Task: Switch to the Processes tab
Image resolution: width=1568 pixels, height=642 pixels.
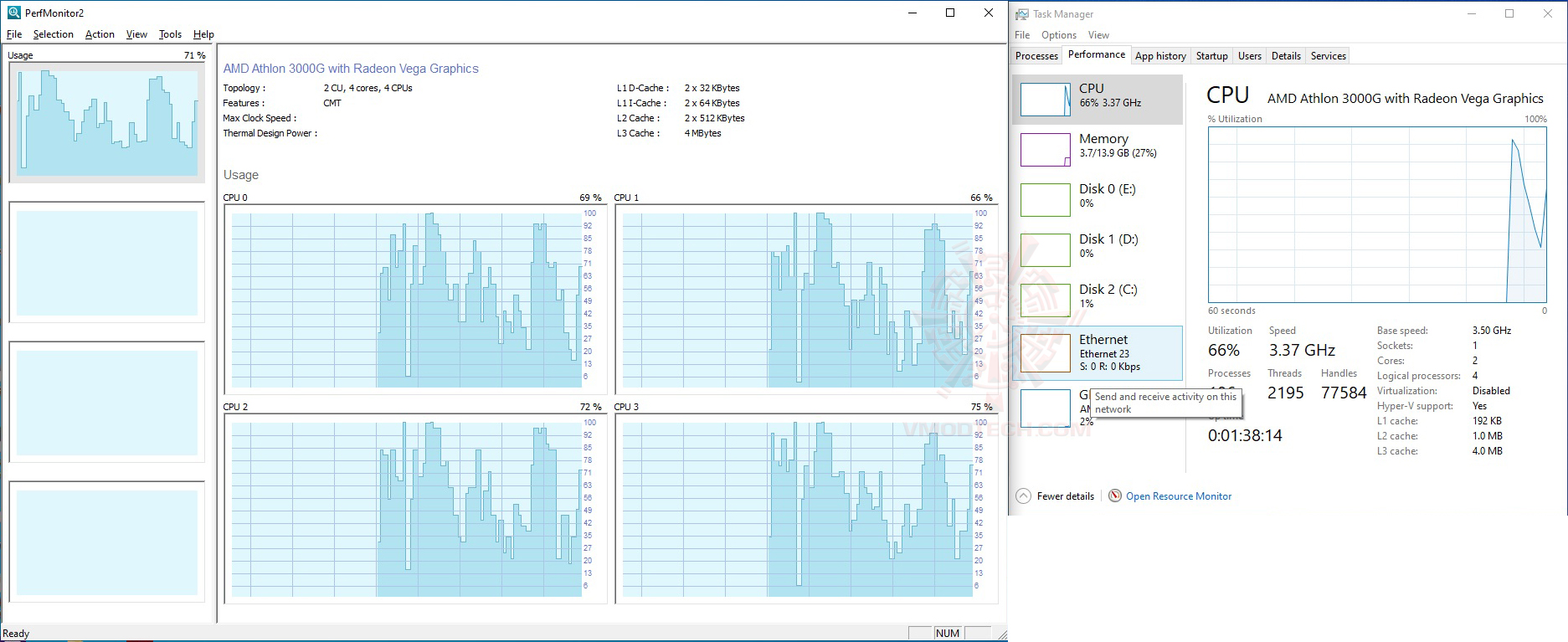Action: click(1036, 56)
